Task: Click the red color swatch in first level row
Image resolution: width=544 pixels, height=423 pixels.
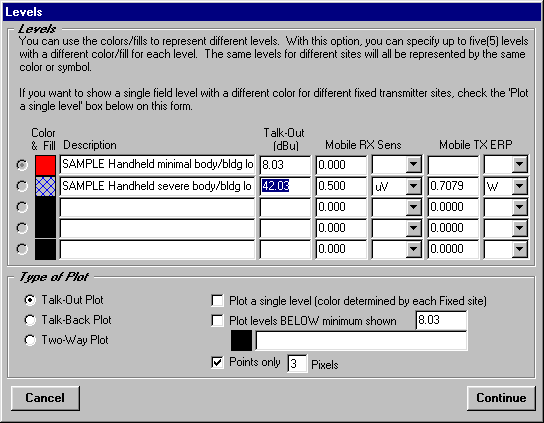Action: 45,165
